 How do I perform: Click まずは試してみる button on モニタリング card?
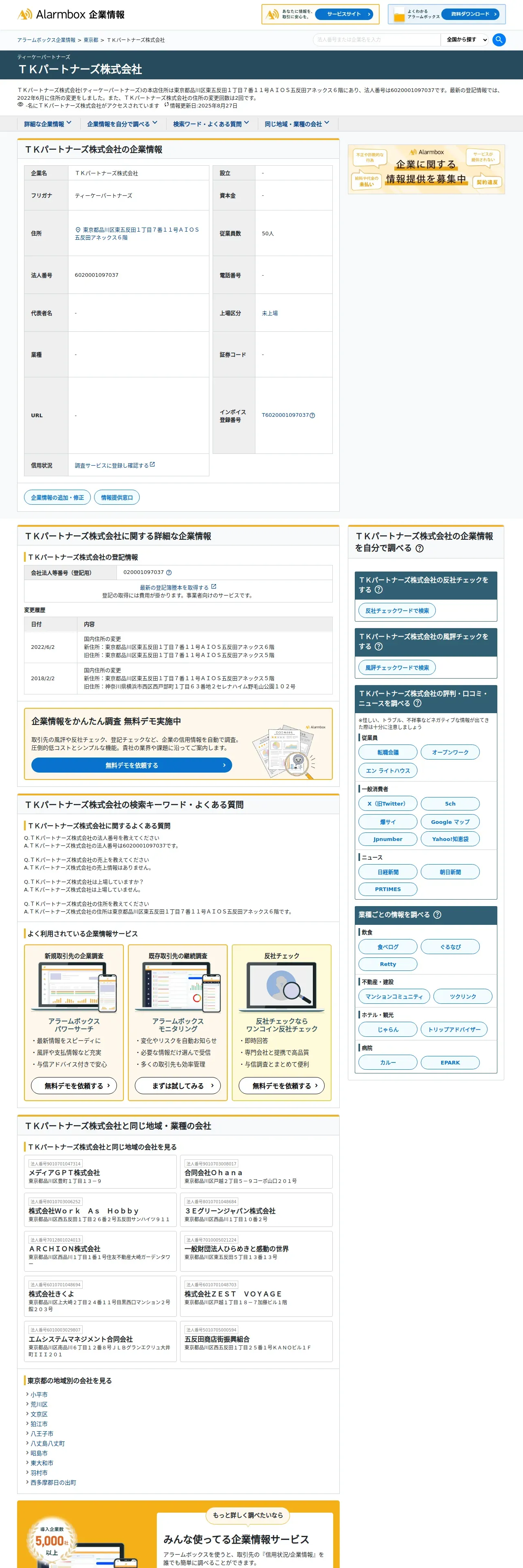178,1085
